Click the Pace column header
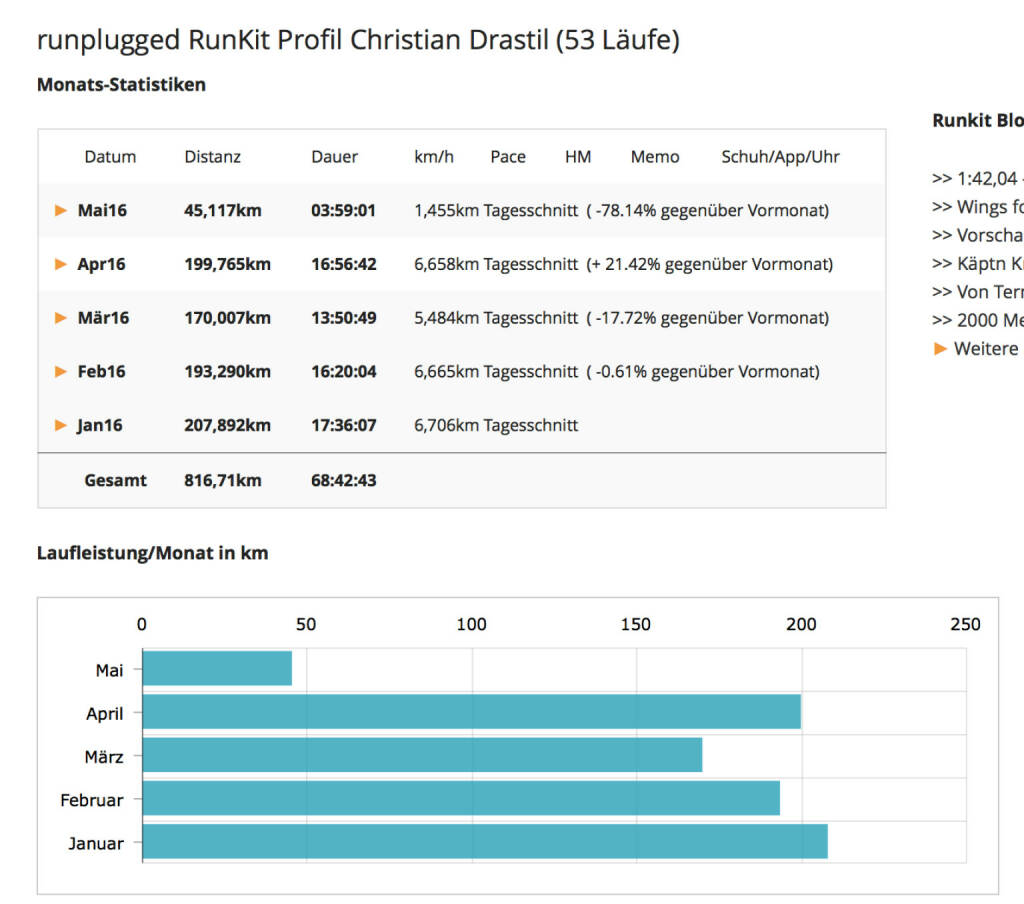The image size is (1024, 904). coord(508,157)
